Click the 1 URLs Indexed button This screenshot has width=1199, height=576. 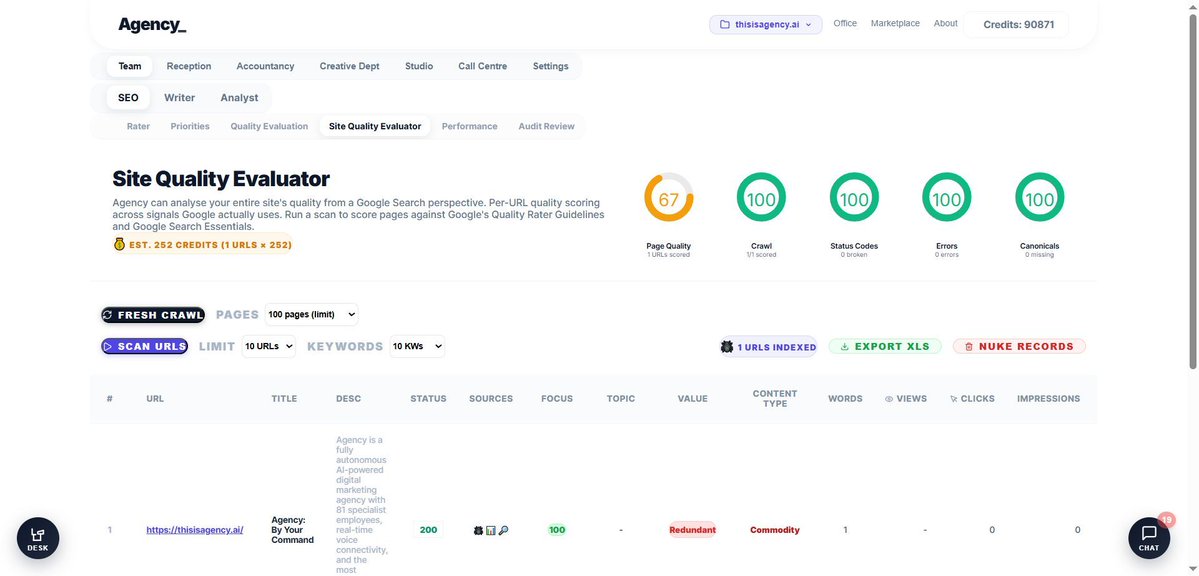coord(768,347)
